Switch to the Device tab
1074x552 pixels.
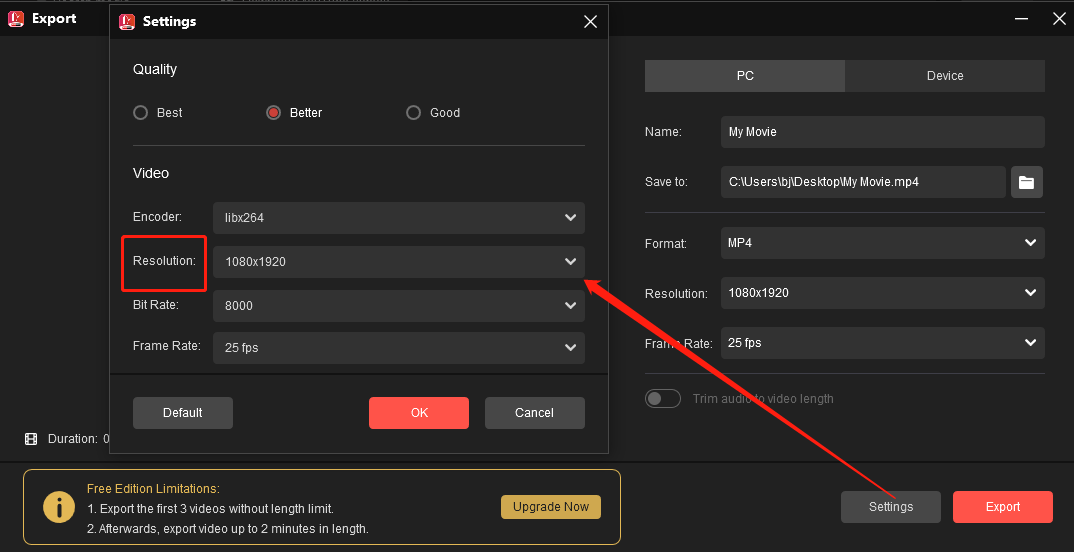945,76
